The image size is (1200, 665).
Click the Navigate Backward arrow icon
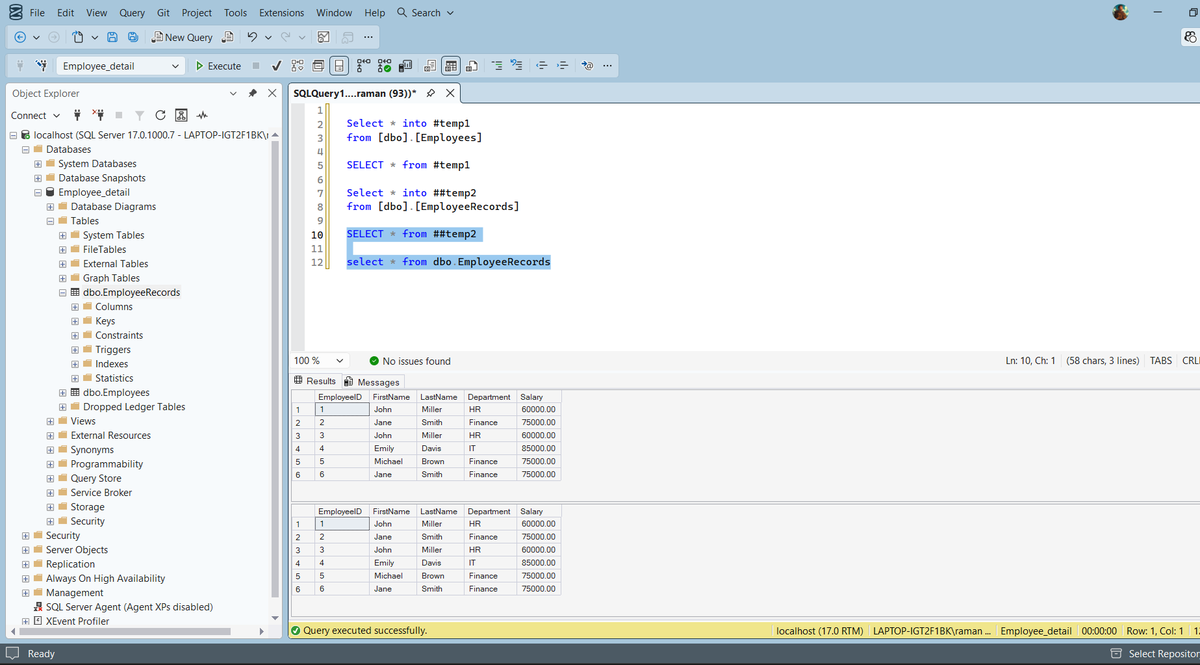click(20, 37)
